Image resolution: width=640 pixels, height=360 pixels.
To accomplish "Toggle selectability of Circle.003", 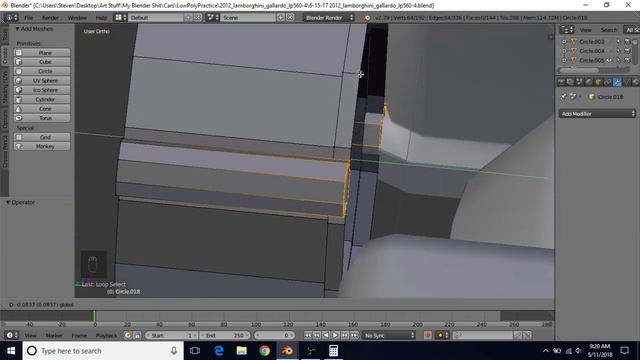I will pos(618,42).
